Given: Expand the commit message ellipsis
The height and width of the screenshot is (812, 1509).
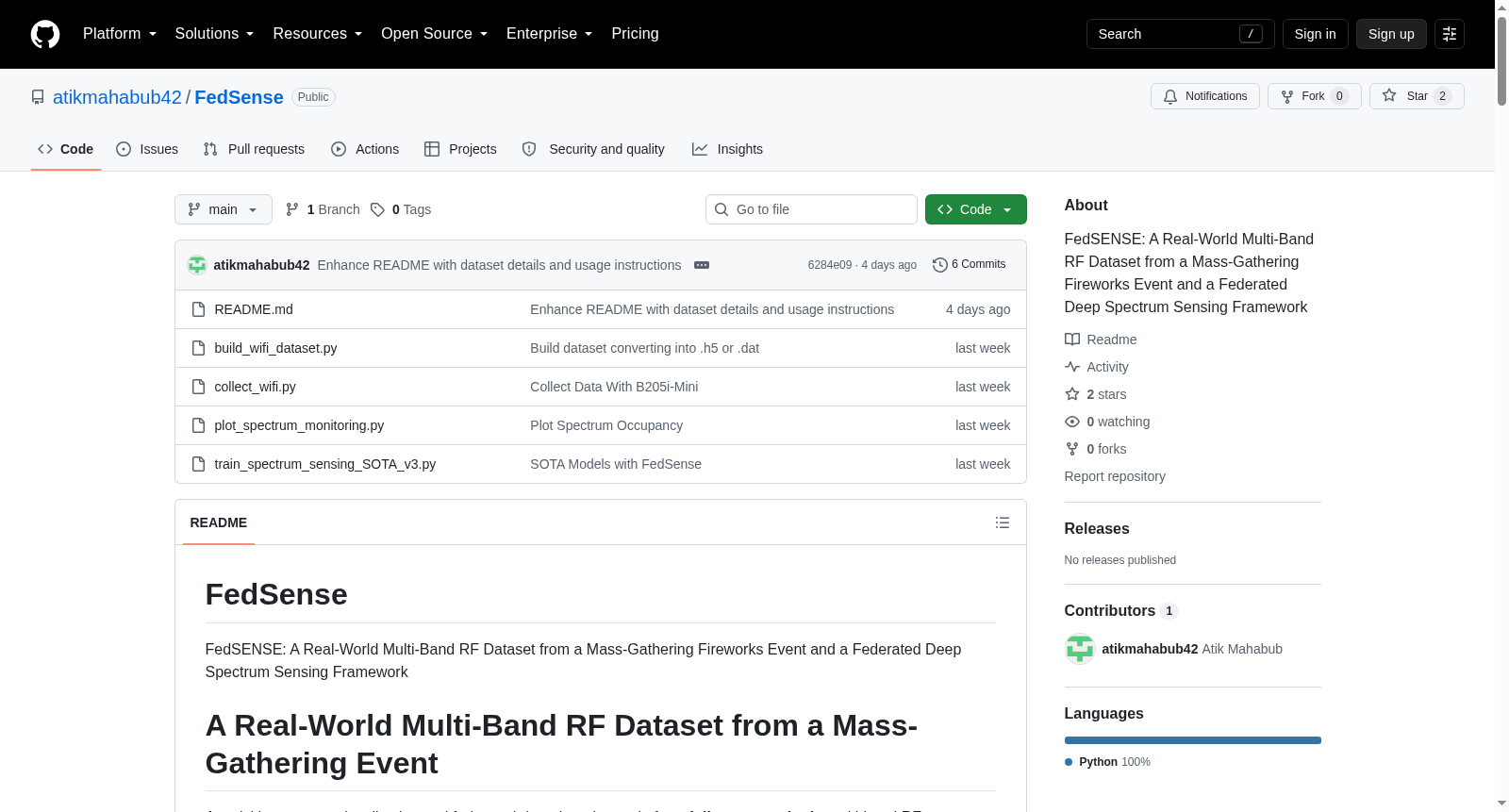Looking at the screenshot, I should [702, 265].
